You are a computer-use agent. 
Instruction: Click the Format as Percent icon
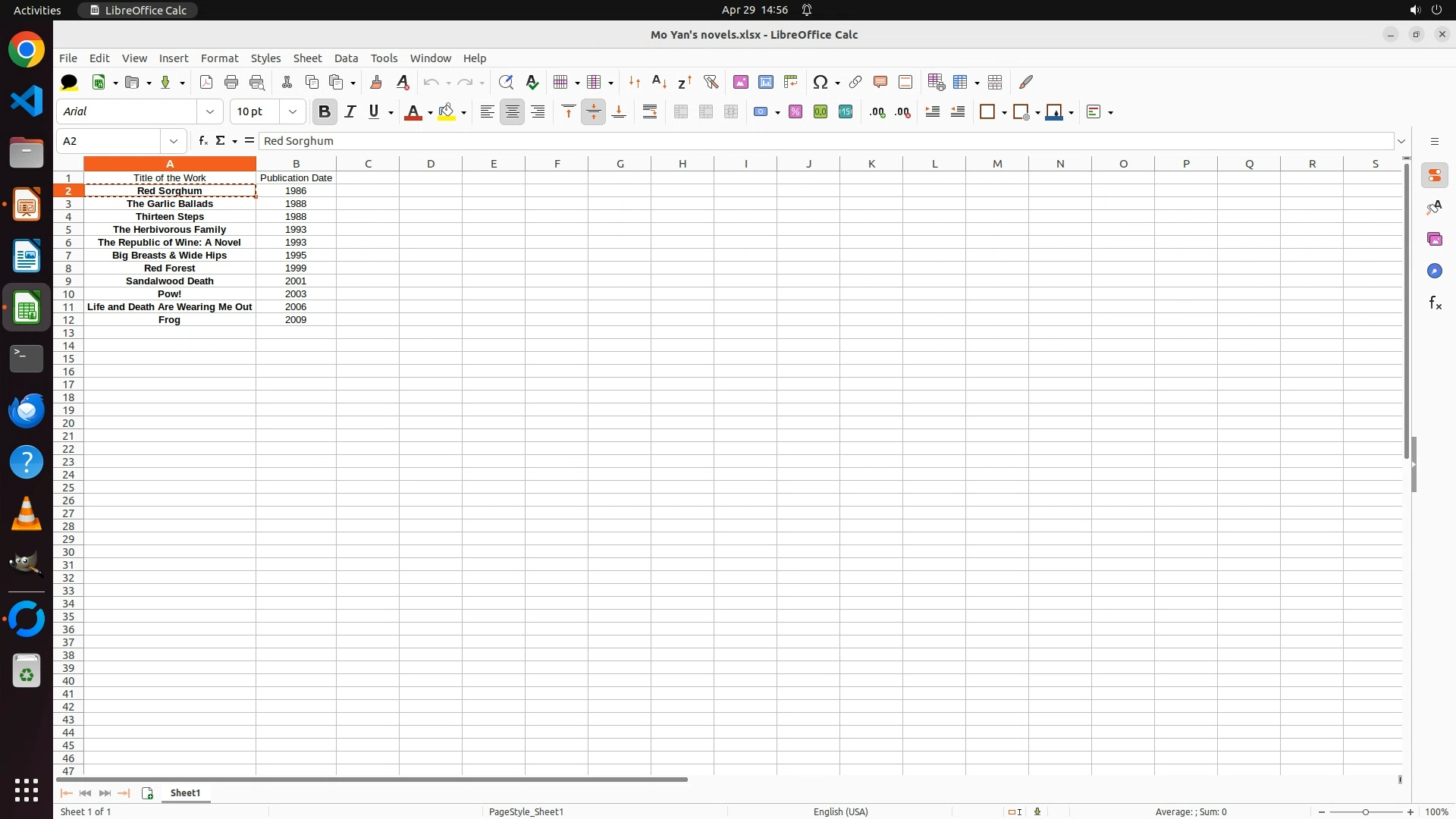(x=795, y=112)
